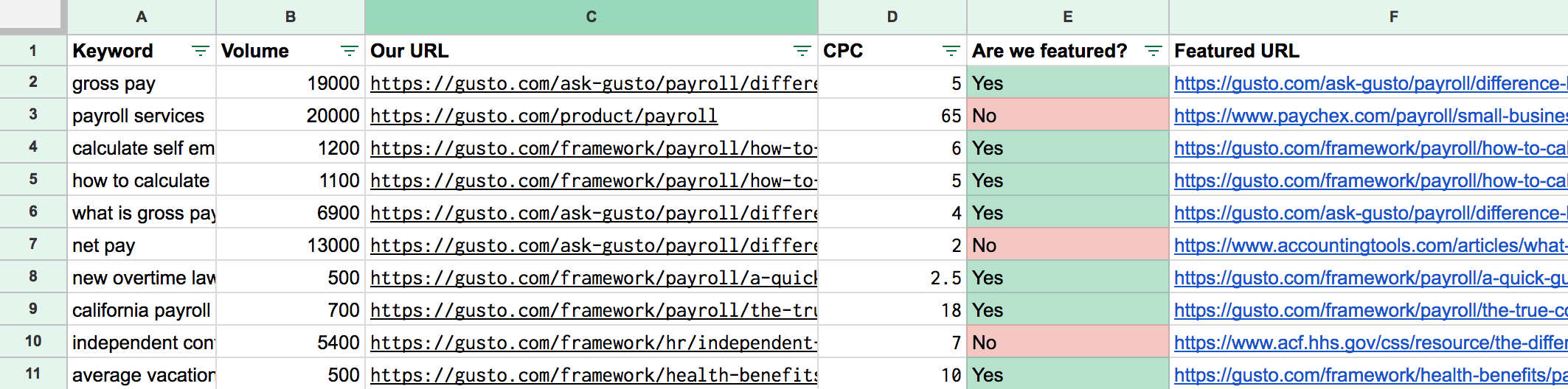
Task: Select column C header
Action: click(592, 17)
